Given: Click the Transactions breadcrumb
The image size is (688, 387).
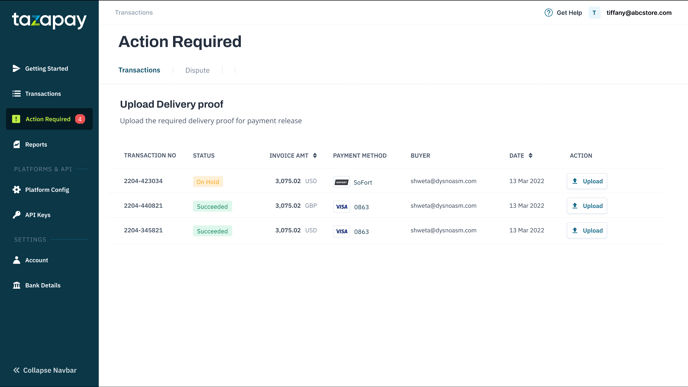Looking at the screenshot, I should click(x=134, y=12).
